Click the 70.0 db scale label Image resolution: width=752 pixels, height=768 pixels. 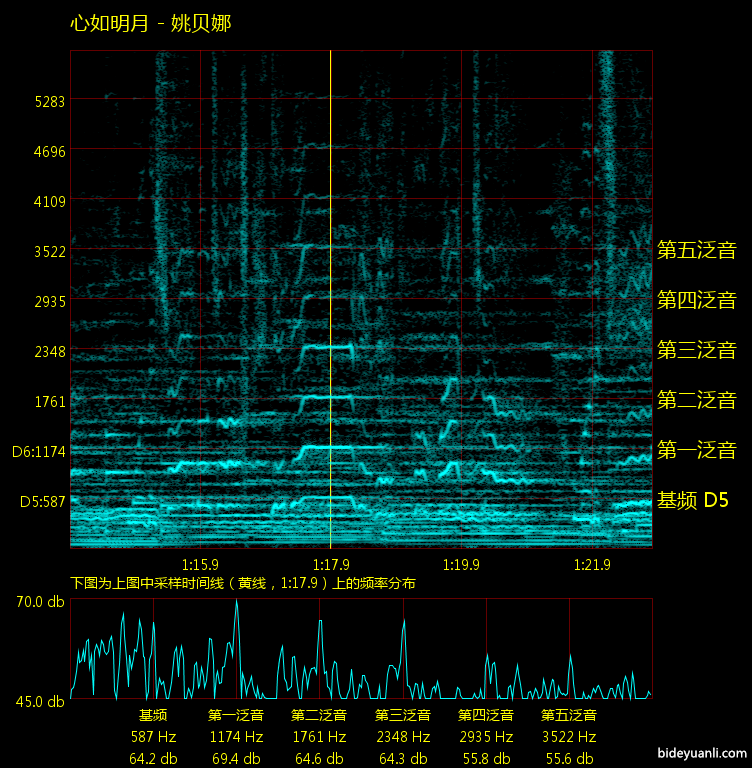pos(40,602)
